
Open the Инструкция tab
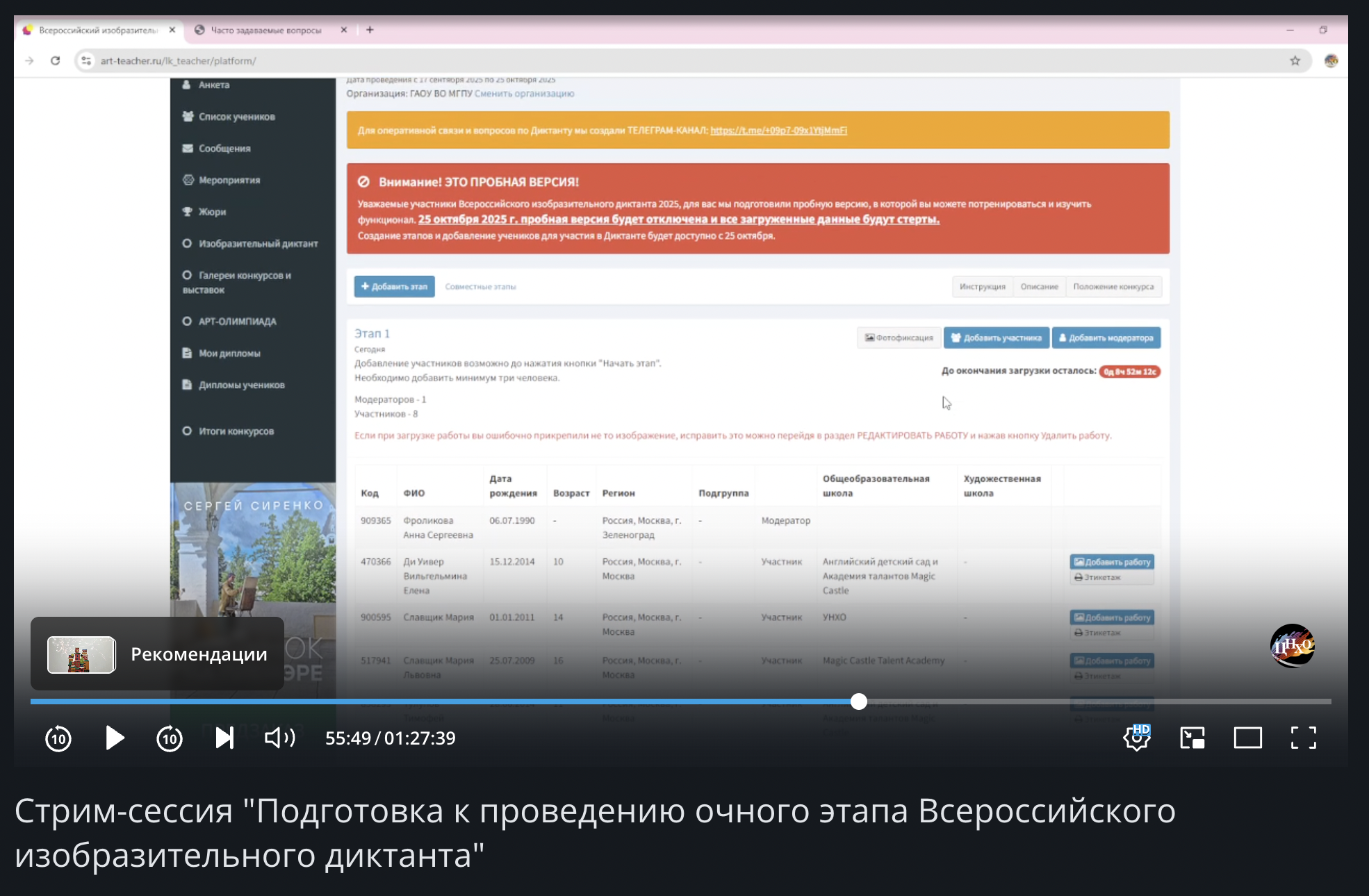click(983, 287)
